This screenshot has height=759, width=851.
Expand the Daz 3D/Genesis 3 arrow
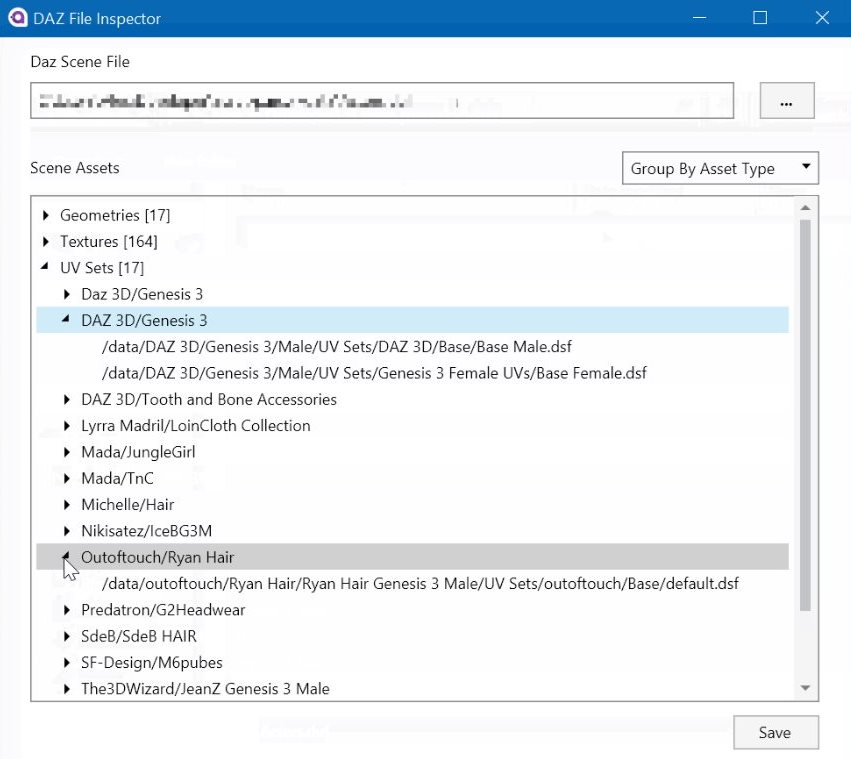67,294
